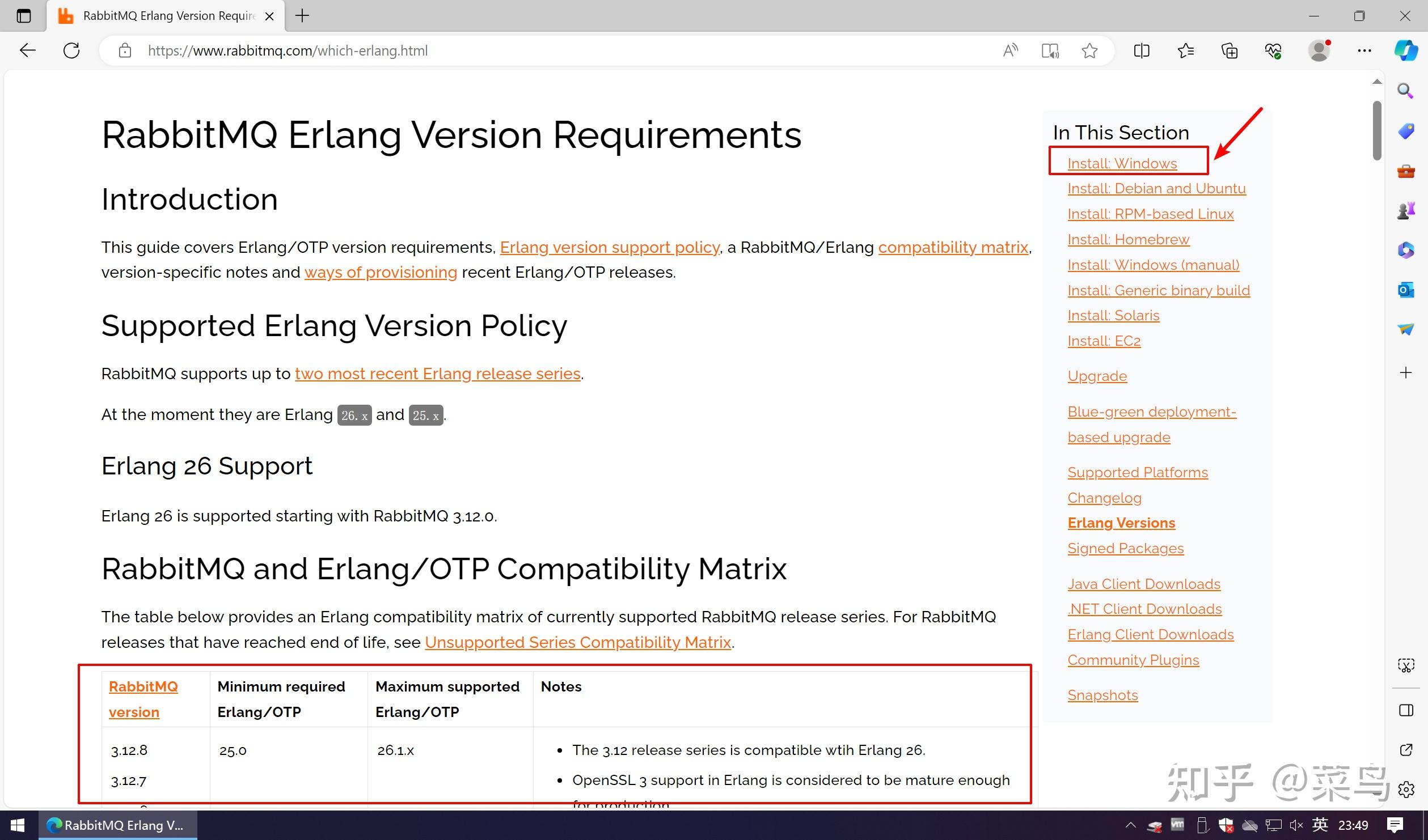Image resolution: width=1428 pixels, height=840 pixels.
Task: Toggle the split screen view
Action: point(1142,51)
